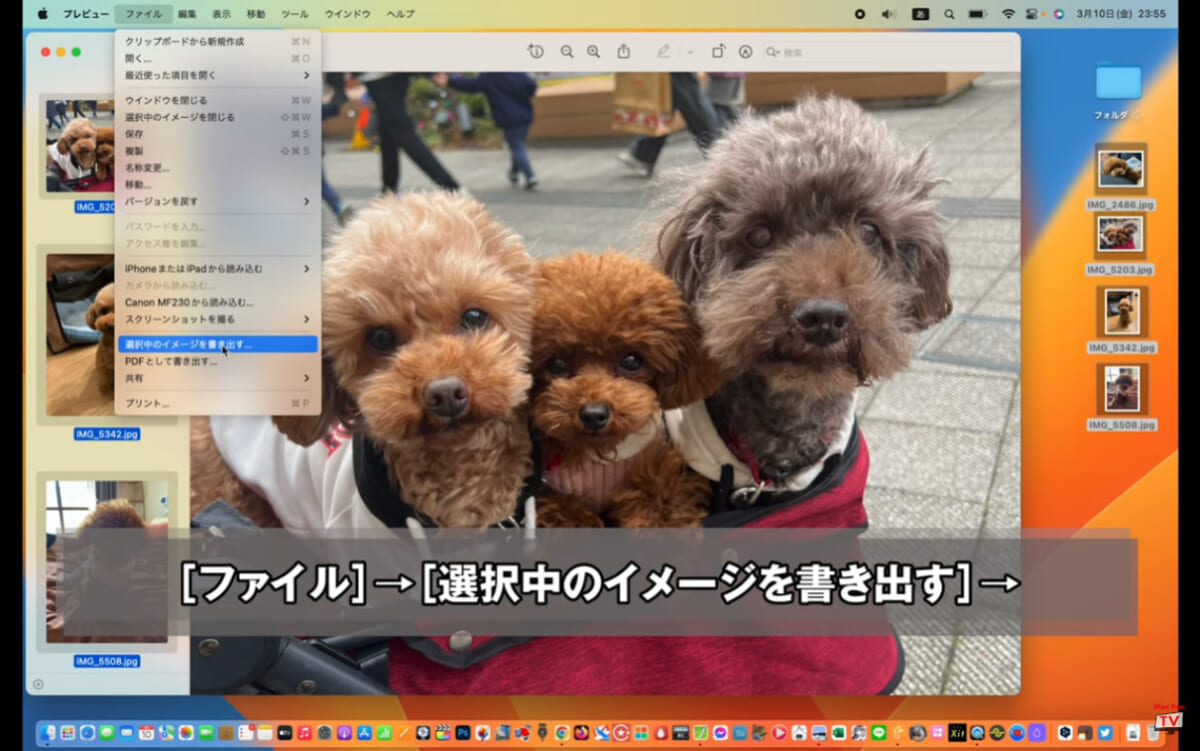
Task: Open Safari from the Dock
Action: pyautogui.click(x=88, y=733)
